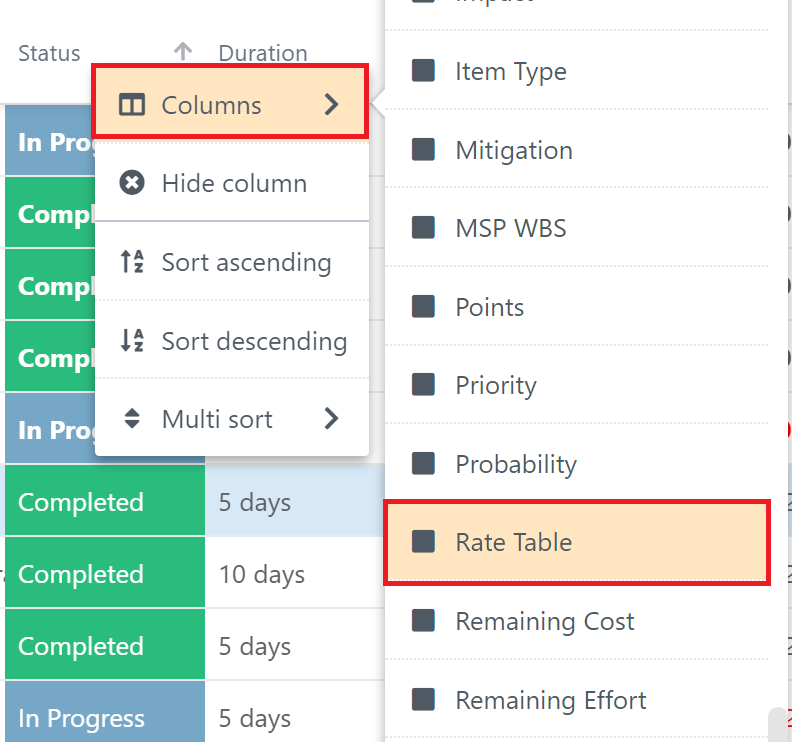Click the Sort descending A-Z icon
Image resolution: width=792 pixels, height=742 pixels.
132,340
